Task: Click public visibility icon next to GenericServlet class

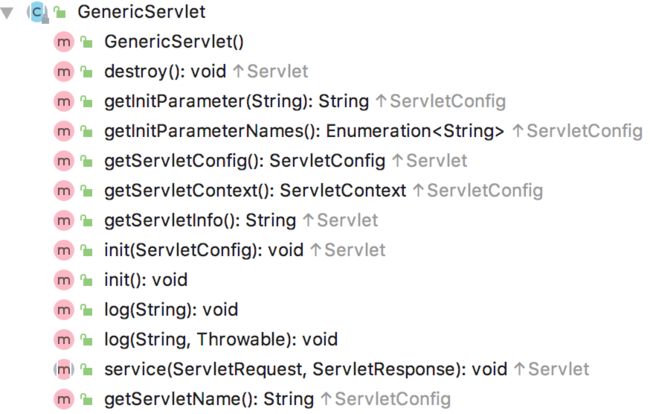Action: click(60, 13)
